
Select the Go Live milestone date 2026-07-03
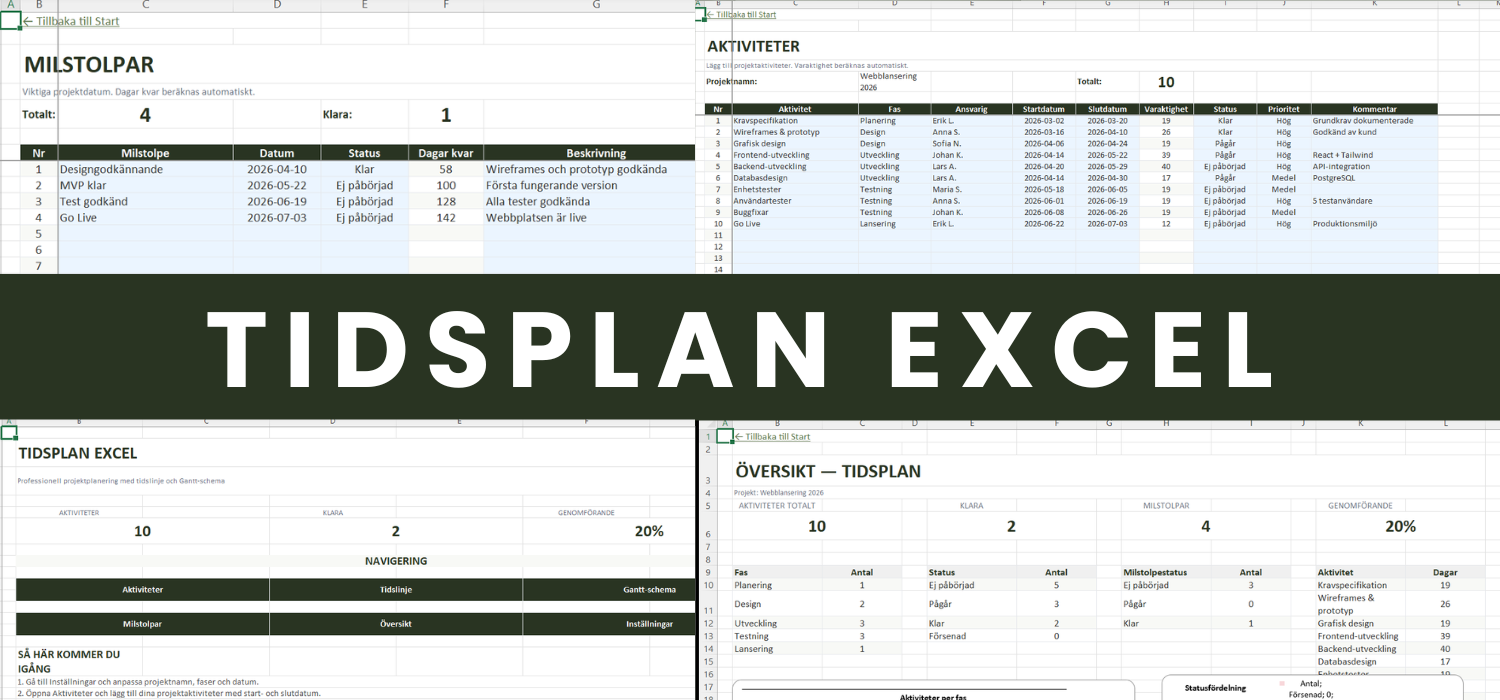(277, 217)
